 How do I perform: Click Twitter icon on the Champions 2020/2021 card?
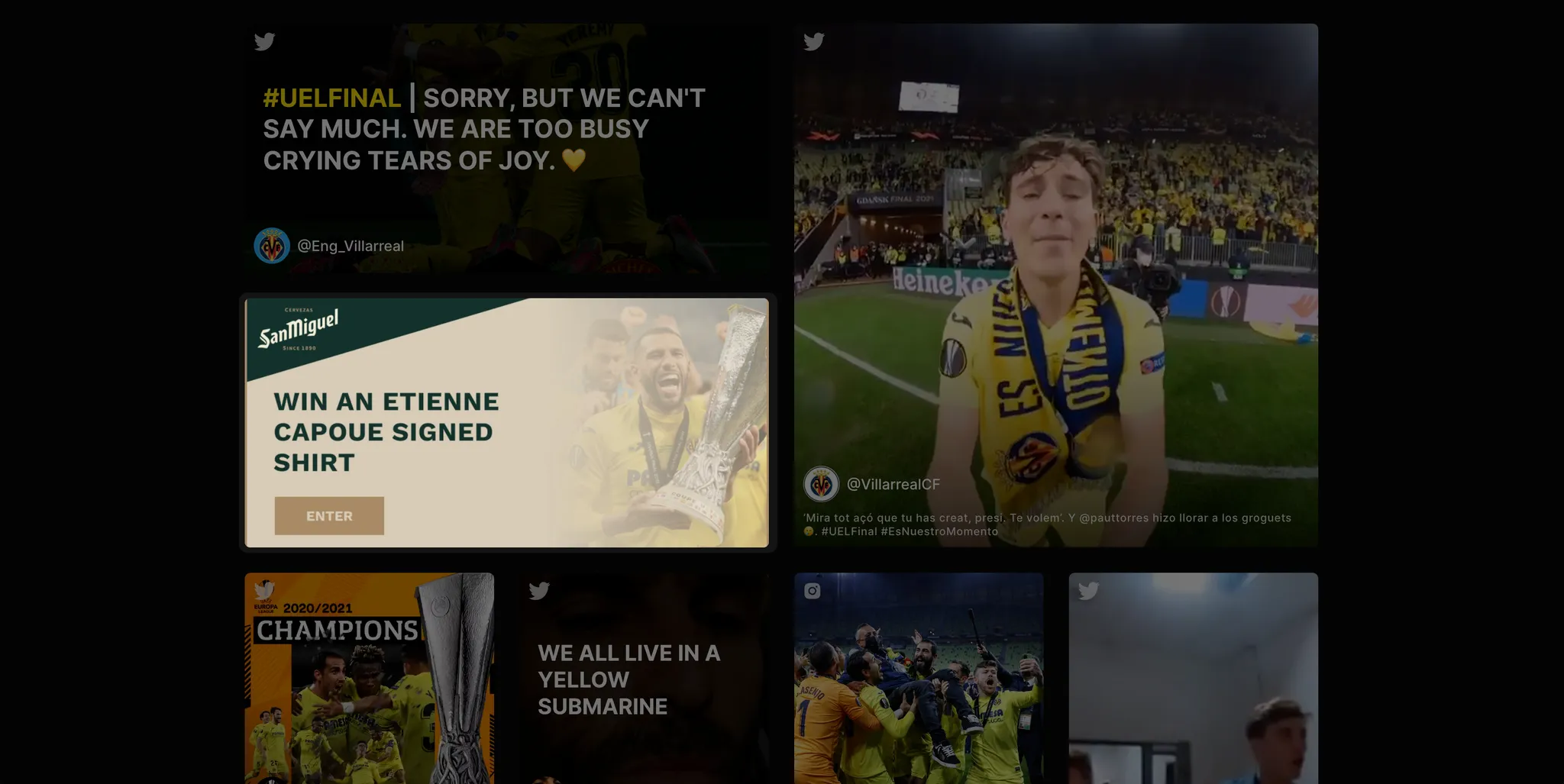coord(264,590)
